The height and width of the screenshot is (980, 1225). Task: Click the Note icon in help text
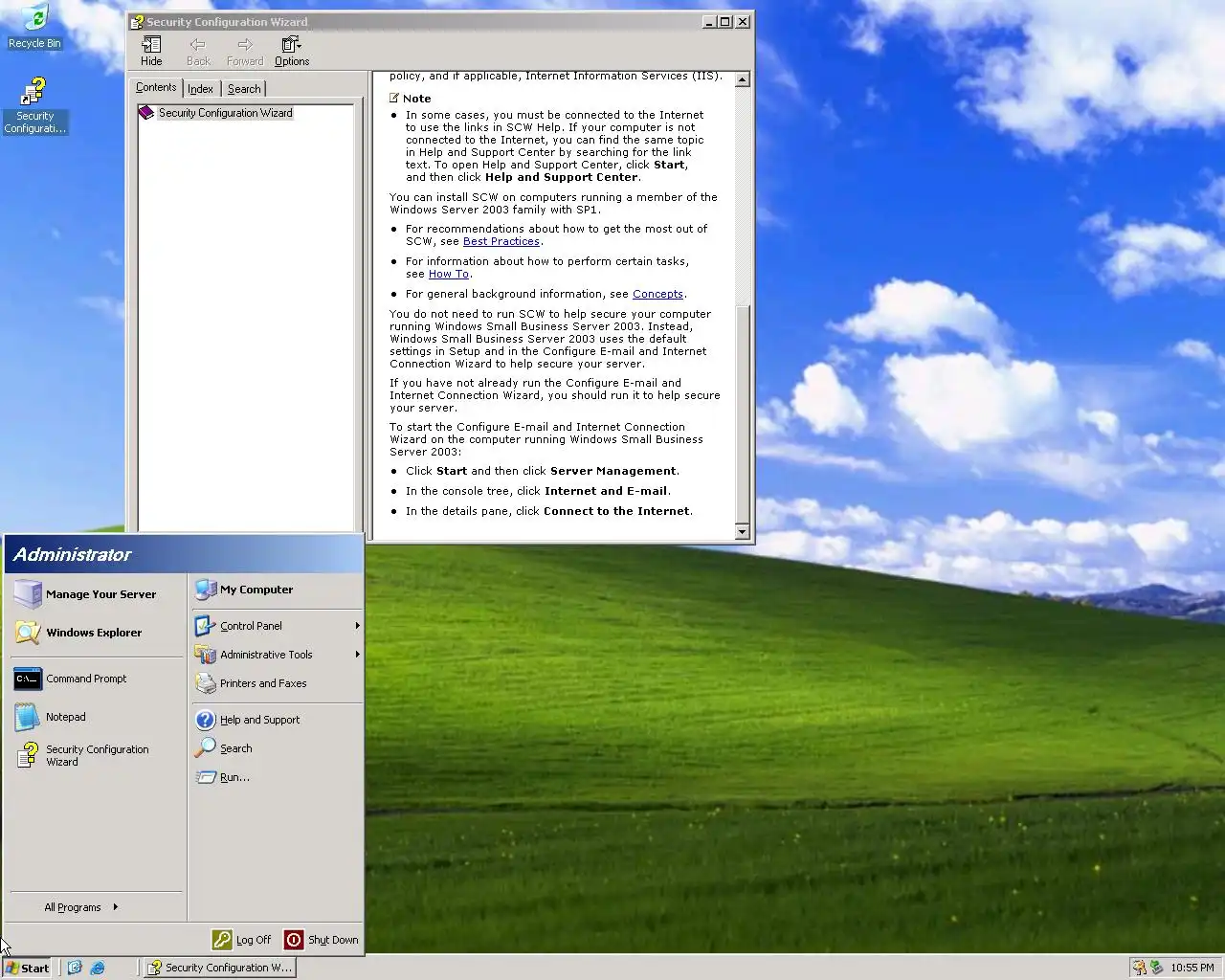click(x=394, y=98)
